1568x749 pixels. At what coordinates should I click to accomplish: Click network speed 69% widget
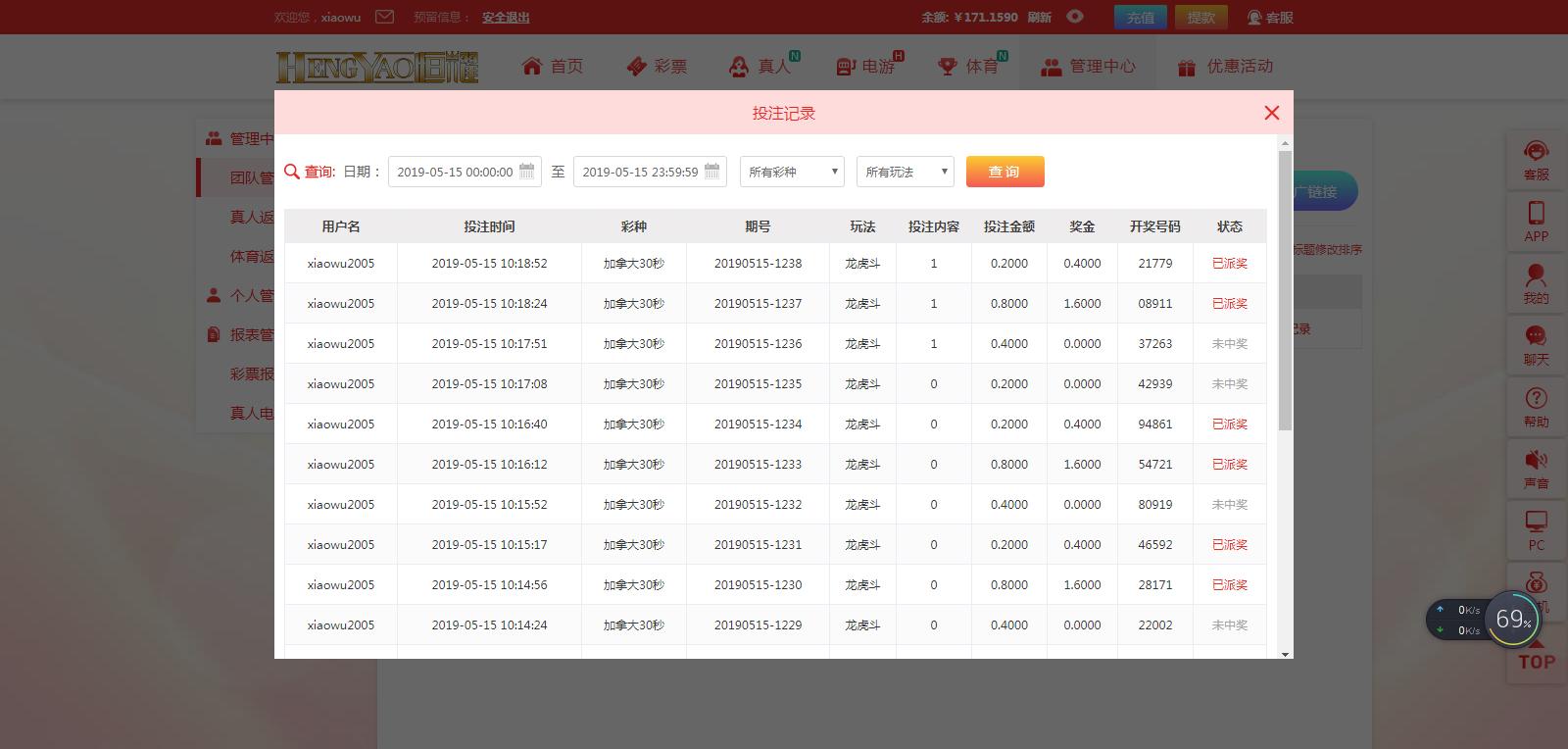(1484, 620)
